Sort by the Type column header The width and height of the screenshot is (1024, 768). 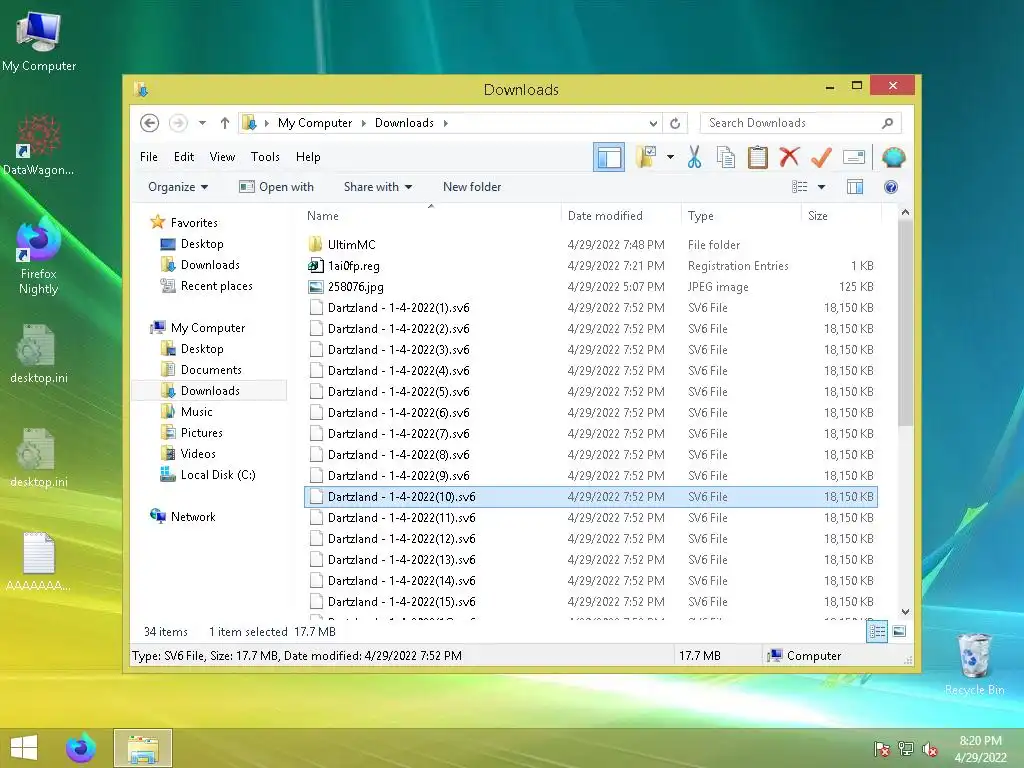click(741, 216)
